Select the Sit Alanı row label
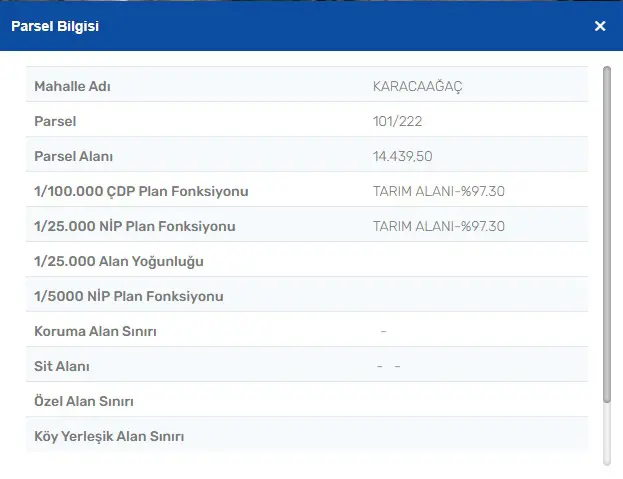Screen dimensions: 623x479 click(x=62, y=366)
